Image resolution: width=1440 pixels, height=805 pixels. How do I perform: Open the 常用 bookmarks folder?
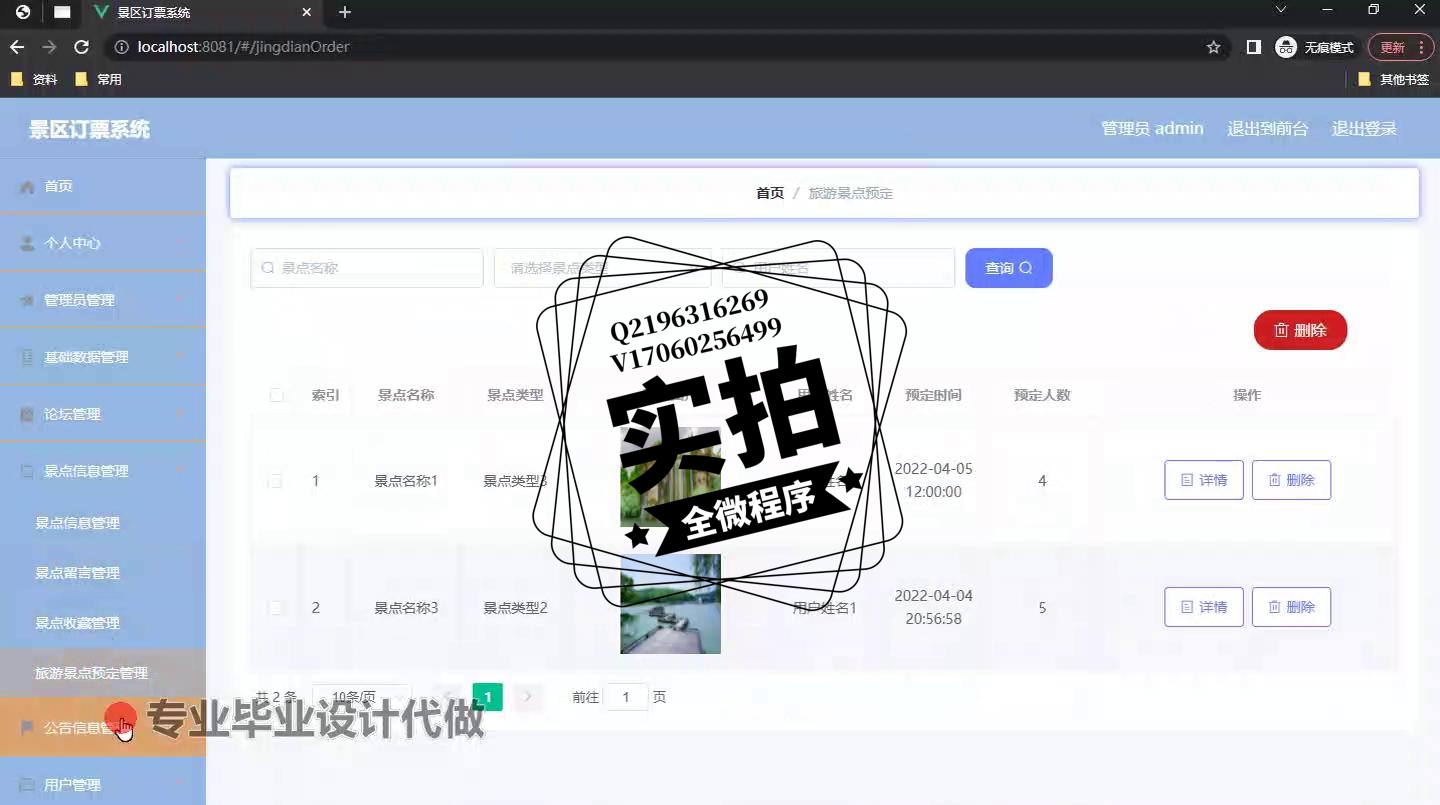coord(98,79)
